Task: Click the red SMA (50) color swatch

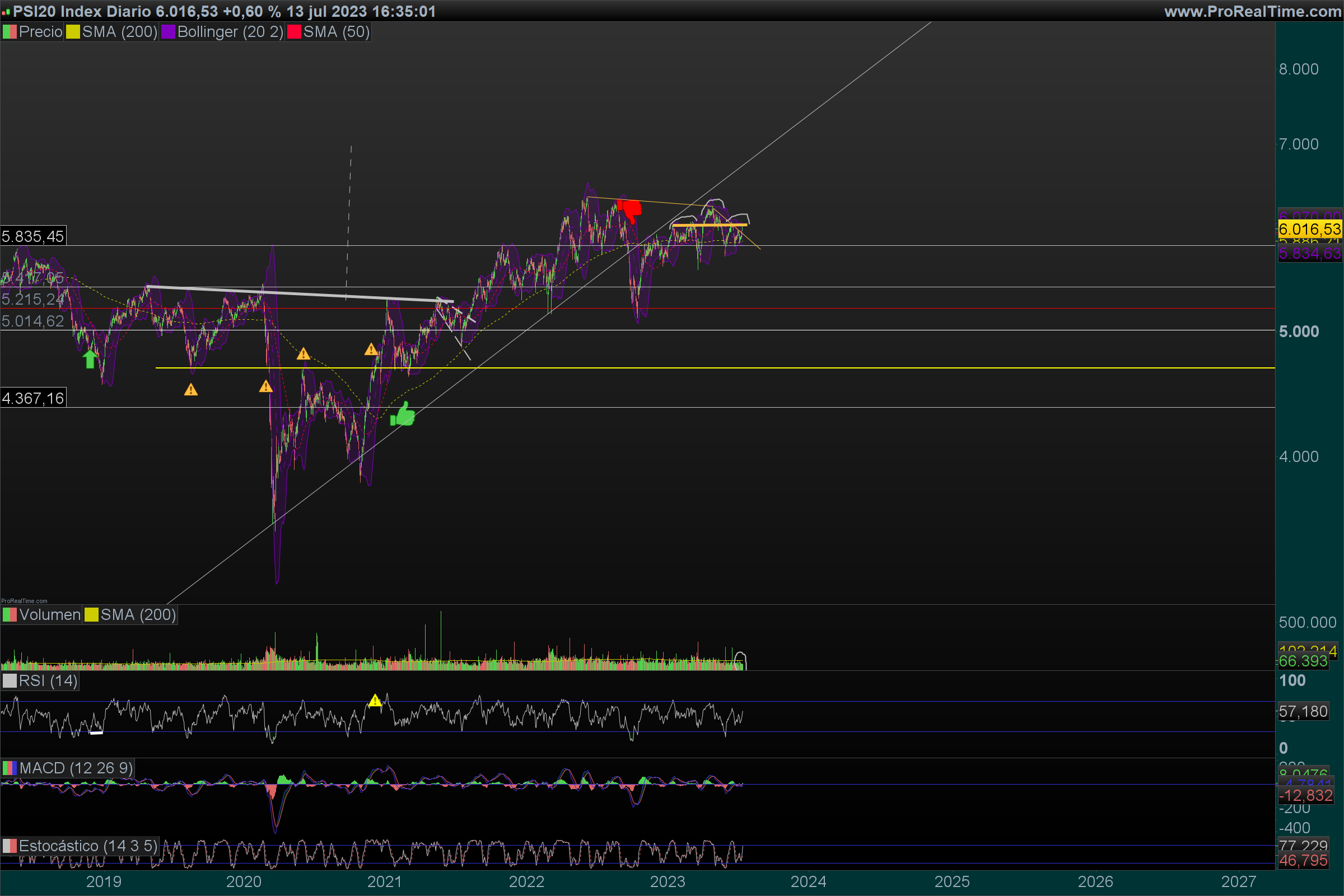Action: tap(295, 32)
